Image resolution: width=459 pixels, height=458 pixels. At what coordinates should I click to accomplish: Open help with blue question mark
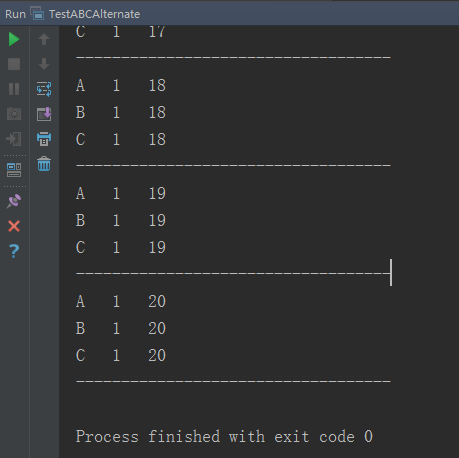click(14, 251)
